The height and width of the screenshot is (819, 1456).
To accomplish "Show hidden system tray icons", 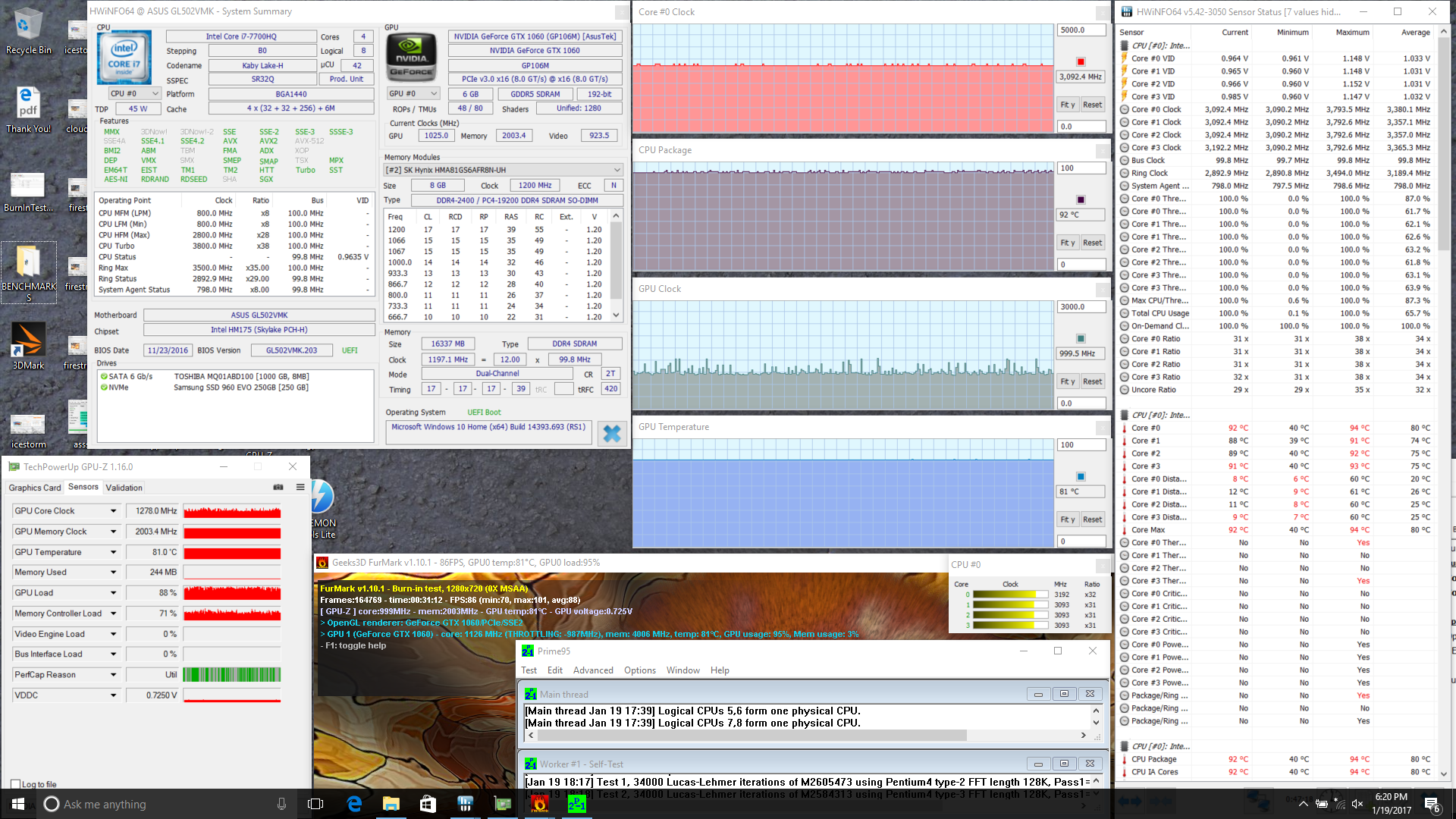I will 1303,804.
